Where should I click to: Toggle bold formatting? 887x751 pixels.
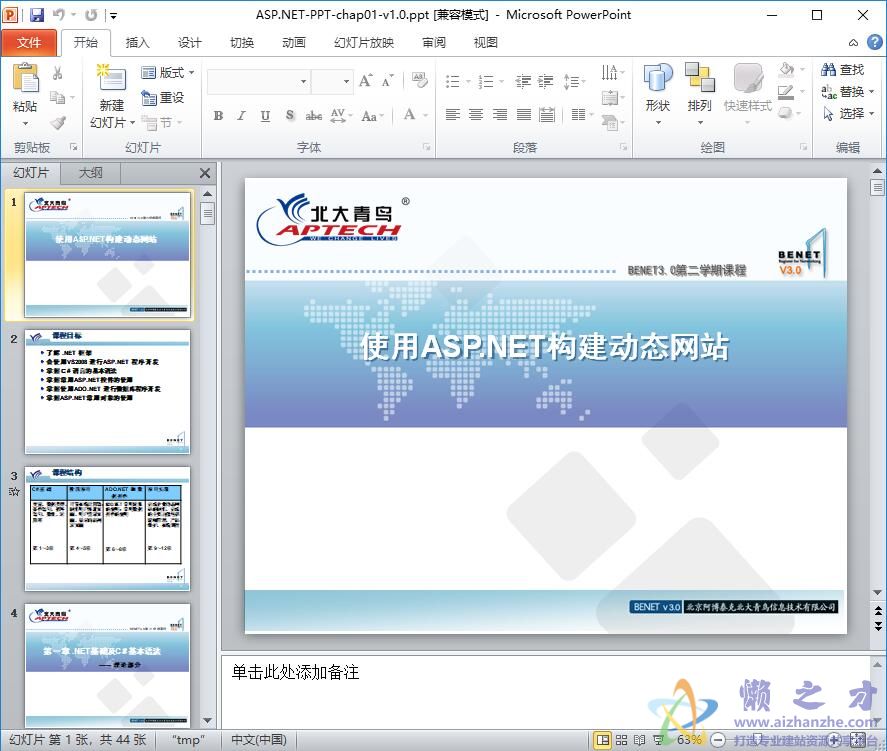(217, 116)
